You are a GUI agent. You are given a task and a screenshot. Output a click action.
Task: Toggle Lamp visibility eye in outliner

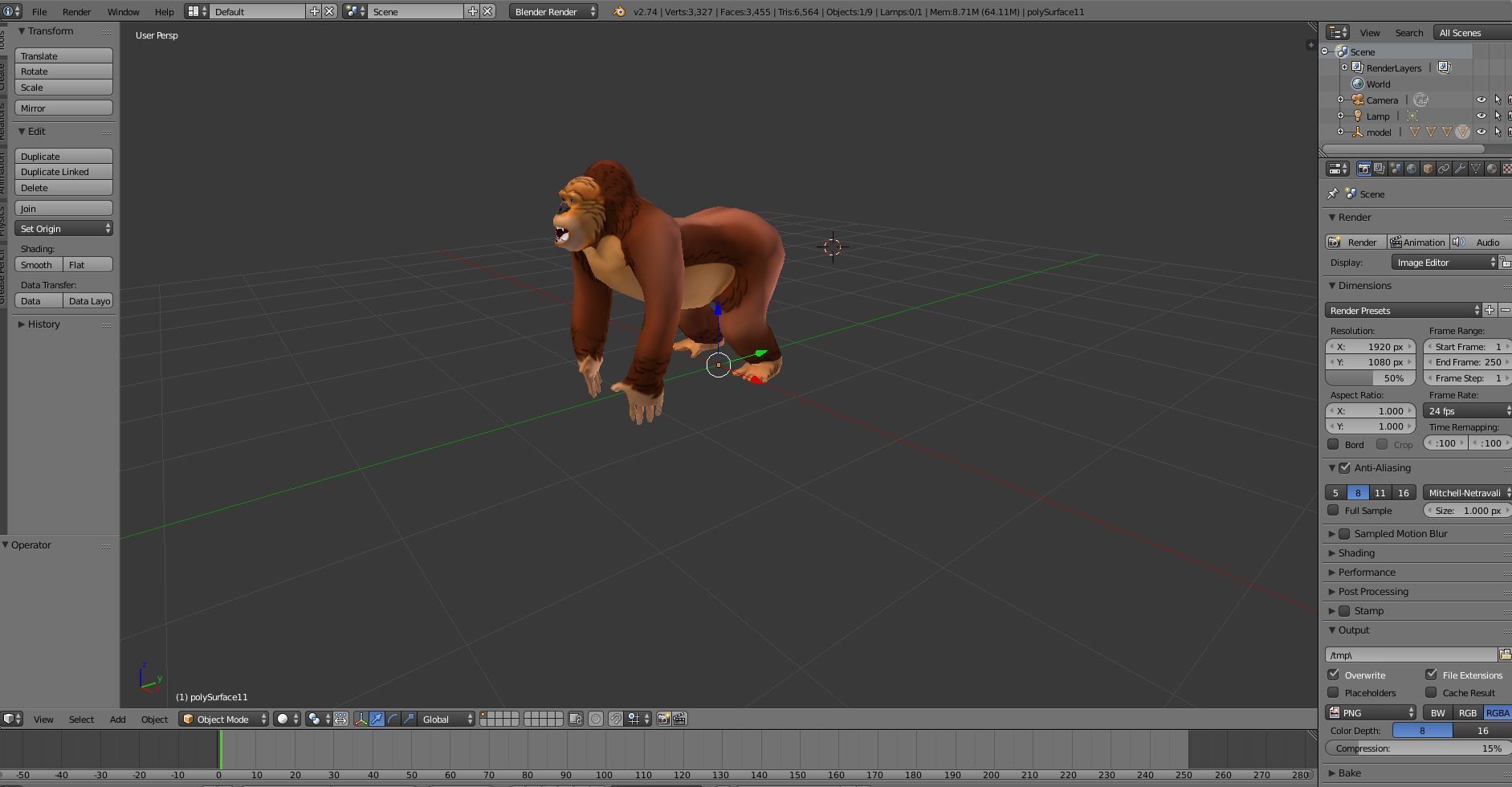coord(1481,116)
